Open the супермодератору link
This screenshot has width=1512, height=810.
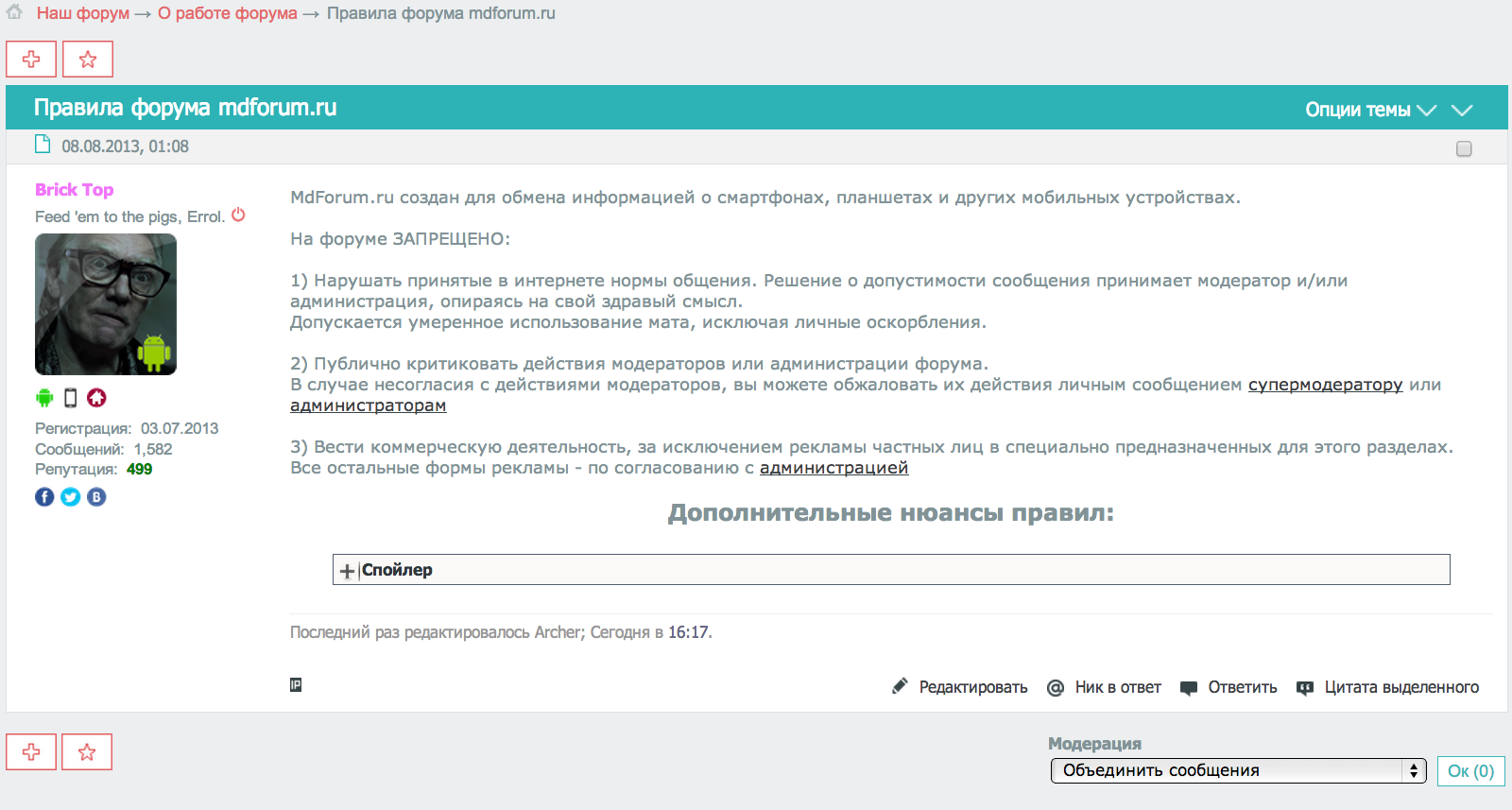[1325, 385]
